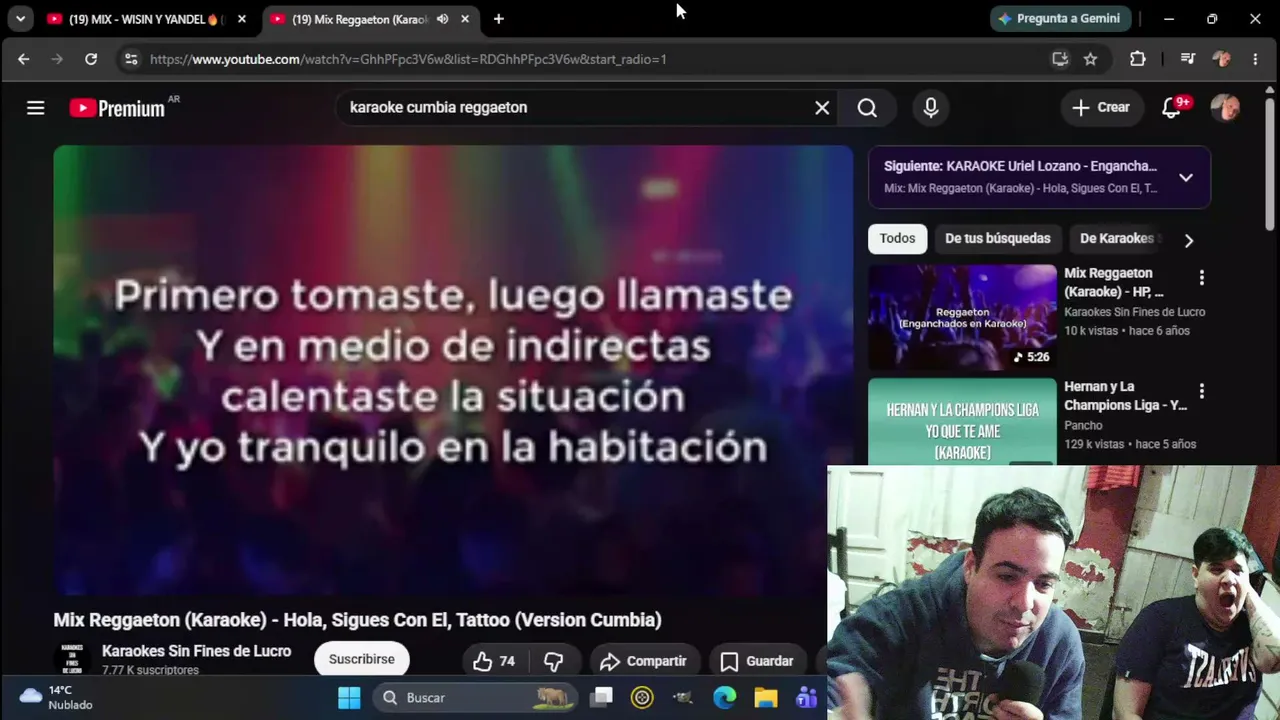Open the Mix Reggaeton (Enganchados) thumbnail
1280x720 pixels.
coord(962,317)
